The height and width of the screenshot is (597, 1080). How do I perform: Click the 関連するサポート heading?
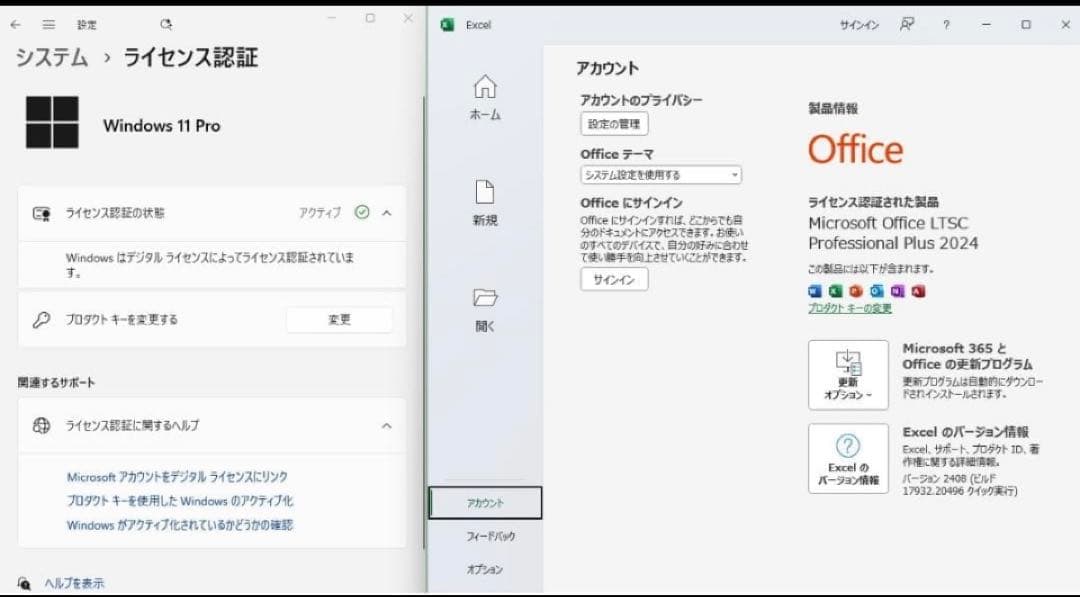56,382
